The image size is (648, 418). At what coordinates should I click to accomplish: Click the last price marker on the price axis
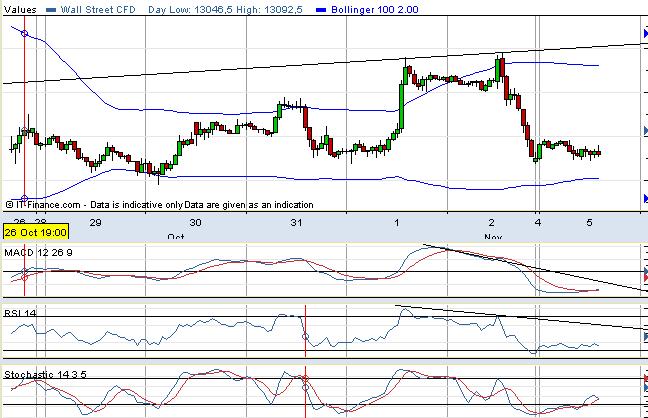point(646,131)
